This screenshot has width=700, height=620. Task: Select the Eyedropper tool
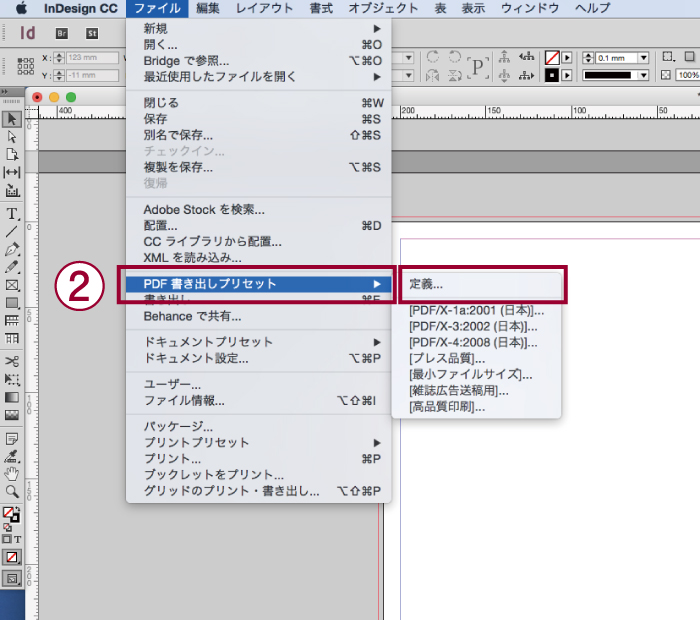12,456
